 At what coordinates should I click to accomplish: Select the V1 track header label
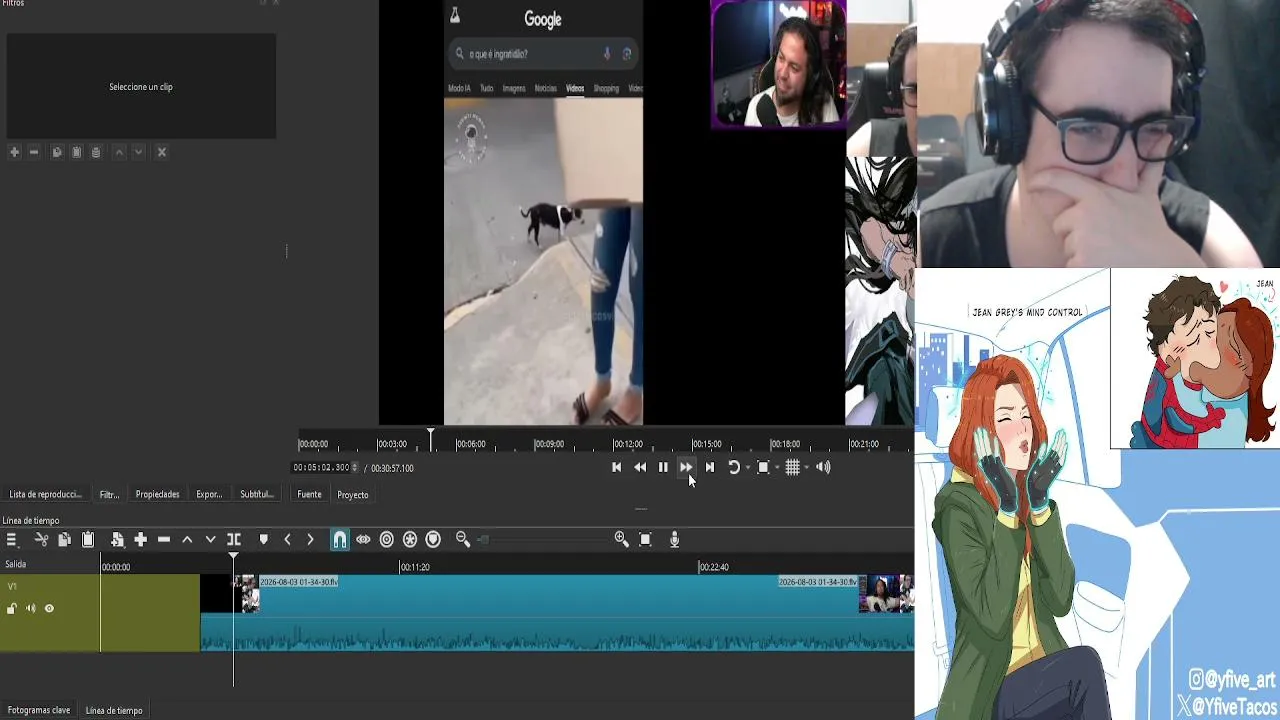(12, 586)
